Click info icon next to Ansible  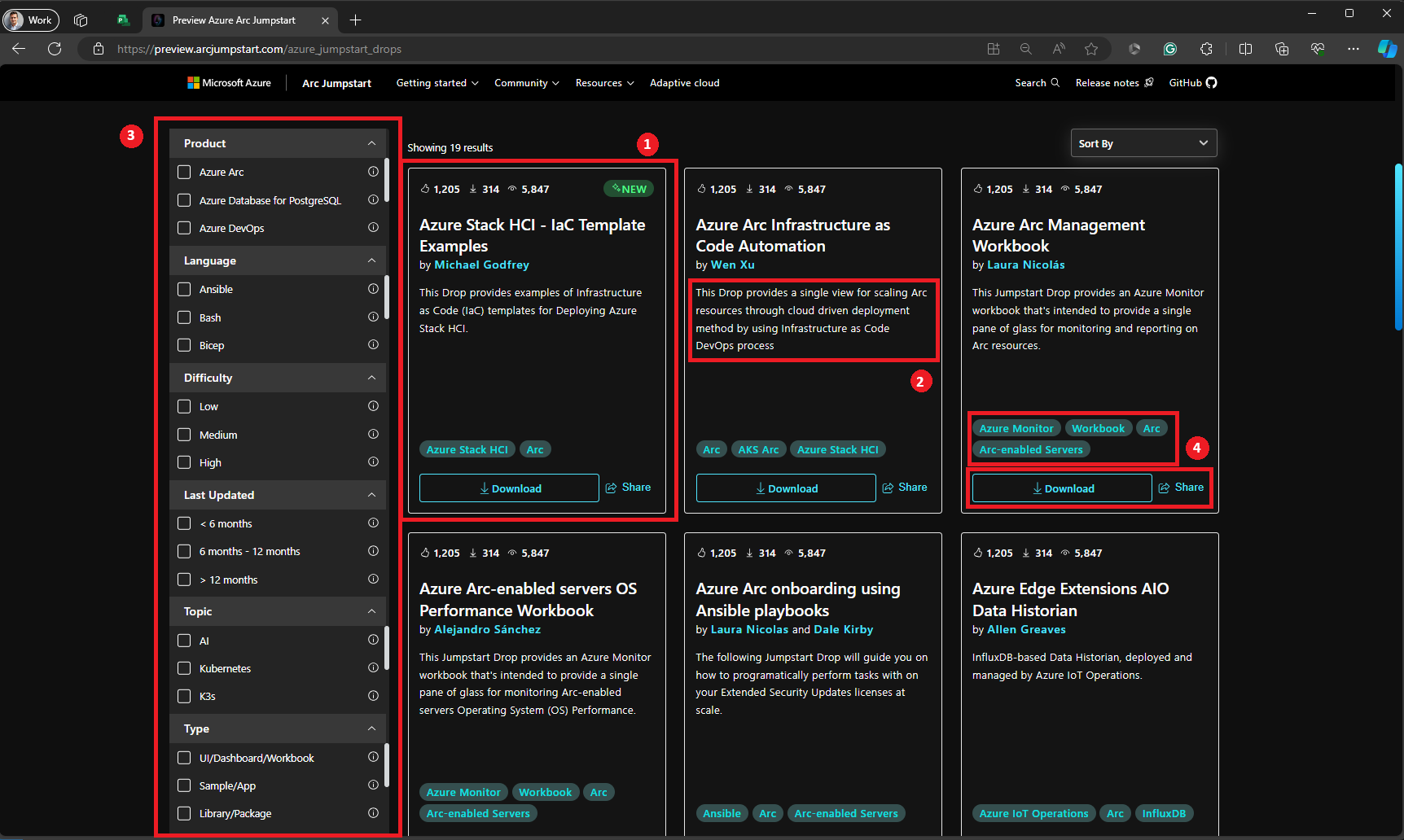[373, 289]
